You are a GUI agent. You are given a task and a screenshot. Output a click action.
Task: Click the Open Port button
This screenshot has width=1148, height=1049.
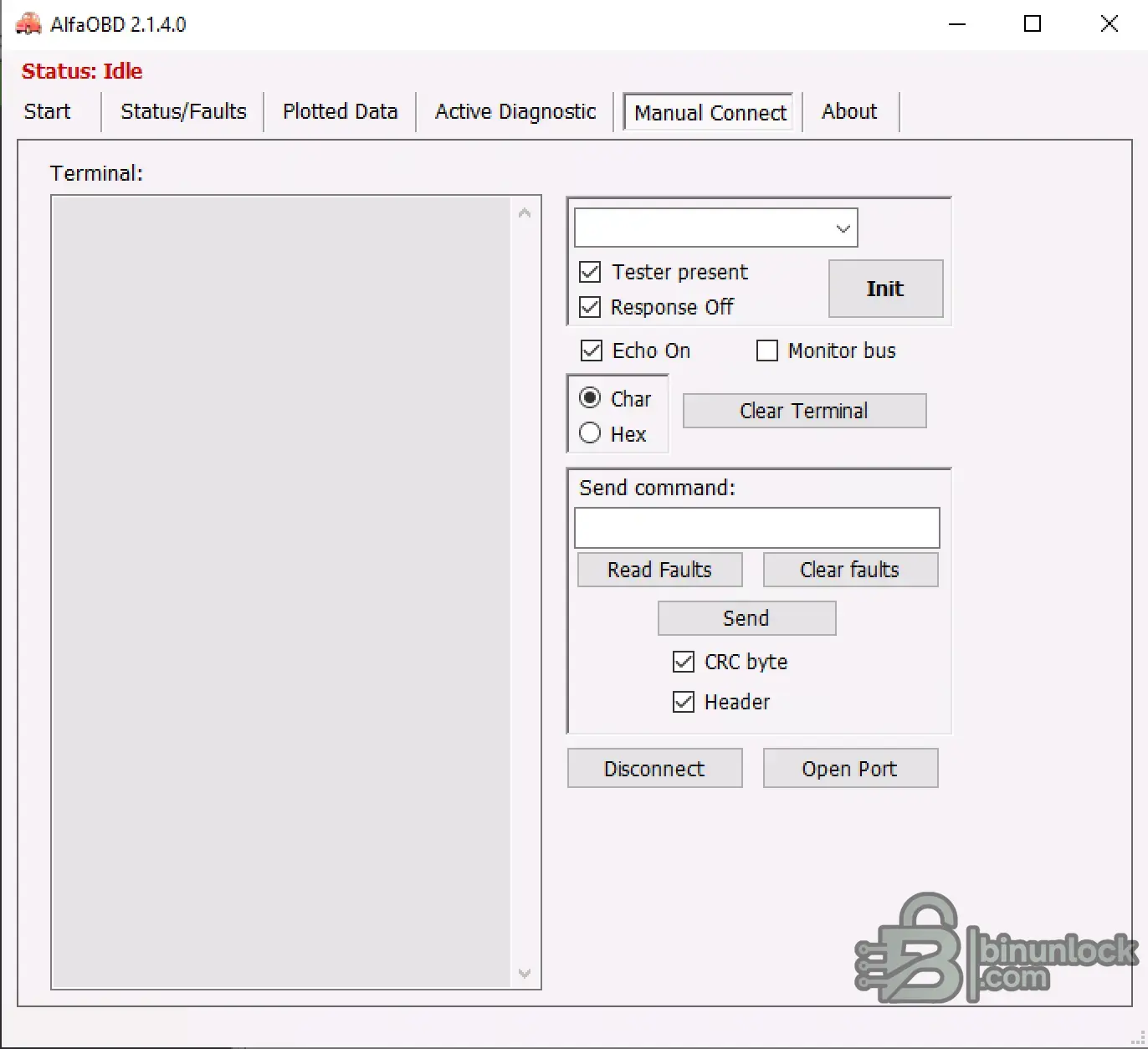850,768
